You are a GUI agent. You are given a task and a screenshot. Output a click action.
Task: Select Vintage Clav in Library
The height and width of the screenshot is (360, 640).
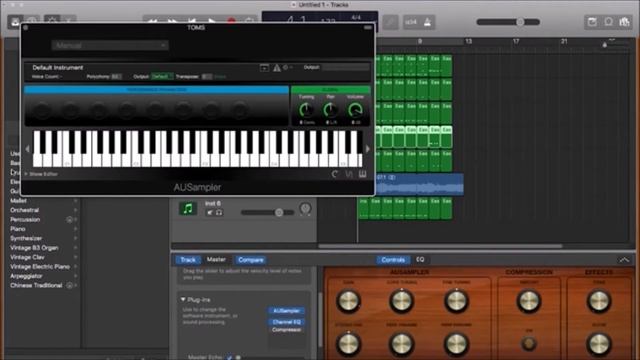[27, 257]
